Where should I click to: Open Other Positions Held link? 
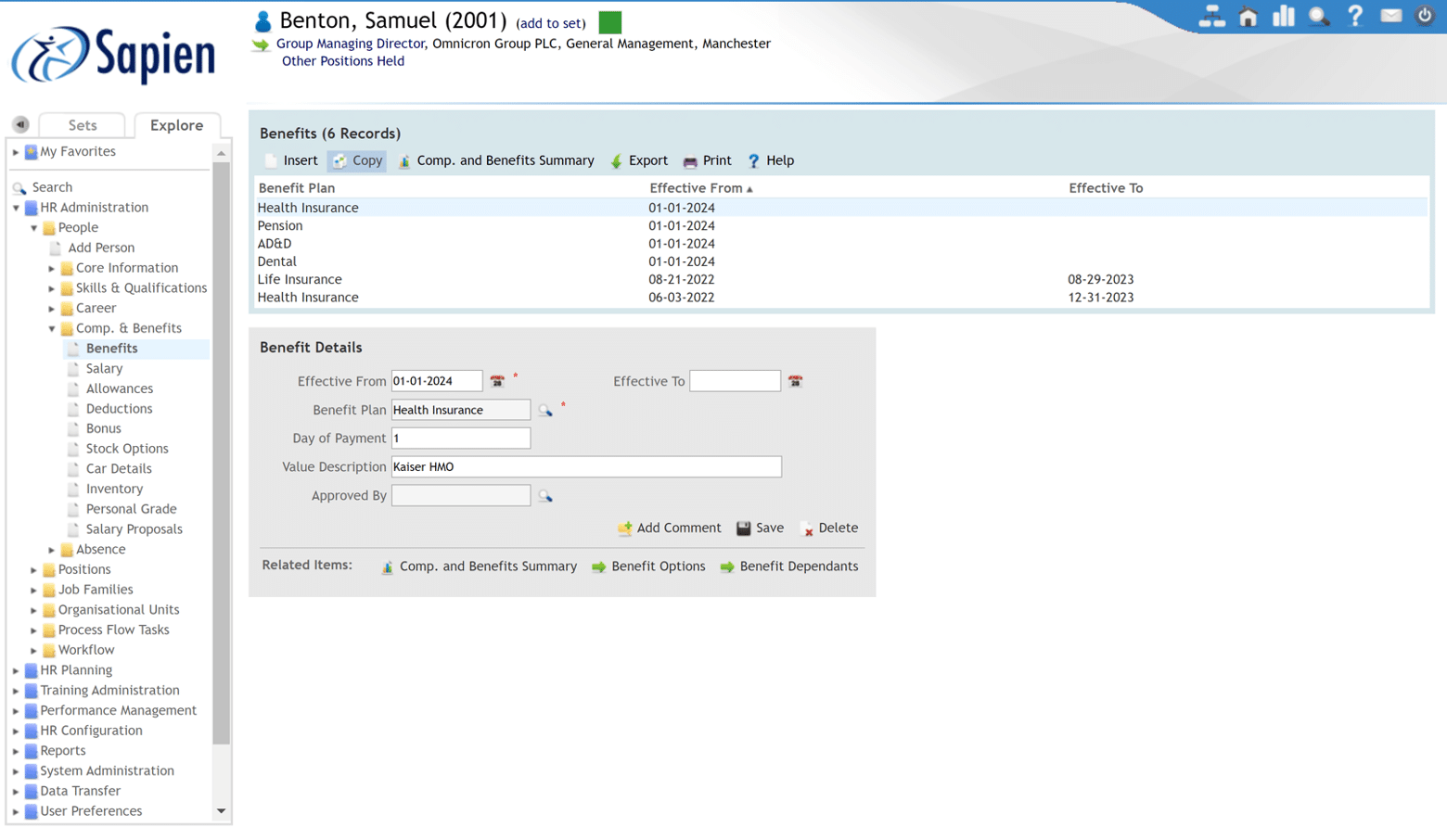click(x=342, y=60)
